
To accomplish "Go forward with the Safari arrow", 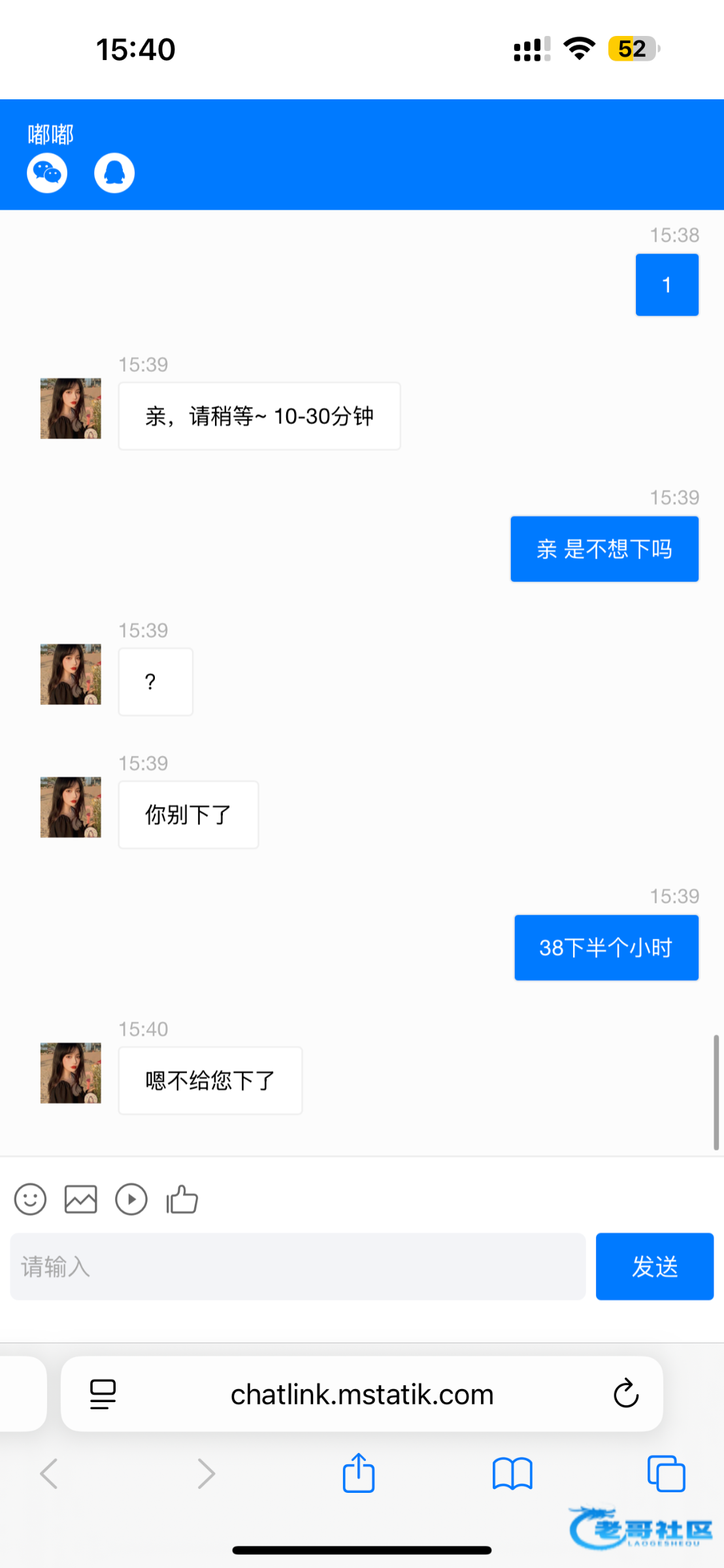I will pyautogui.click(x=206, y=1474).
